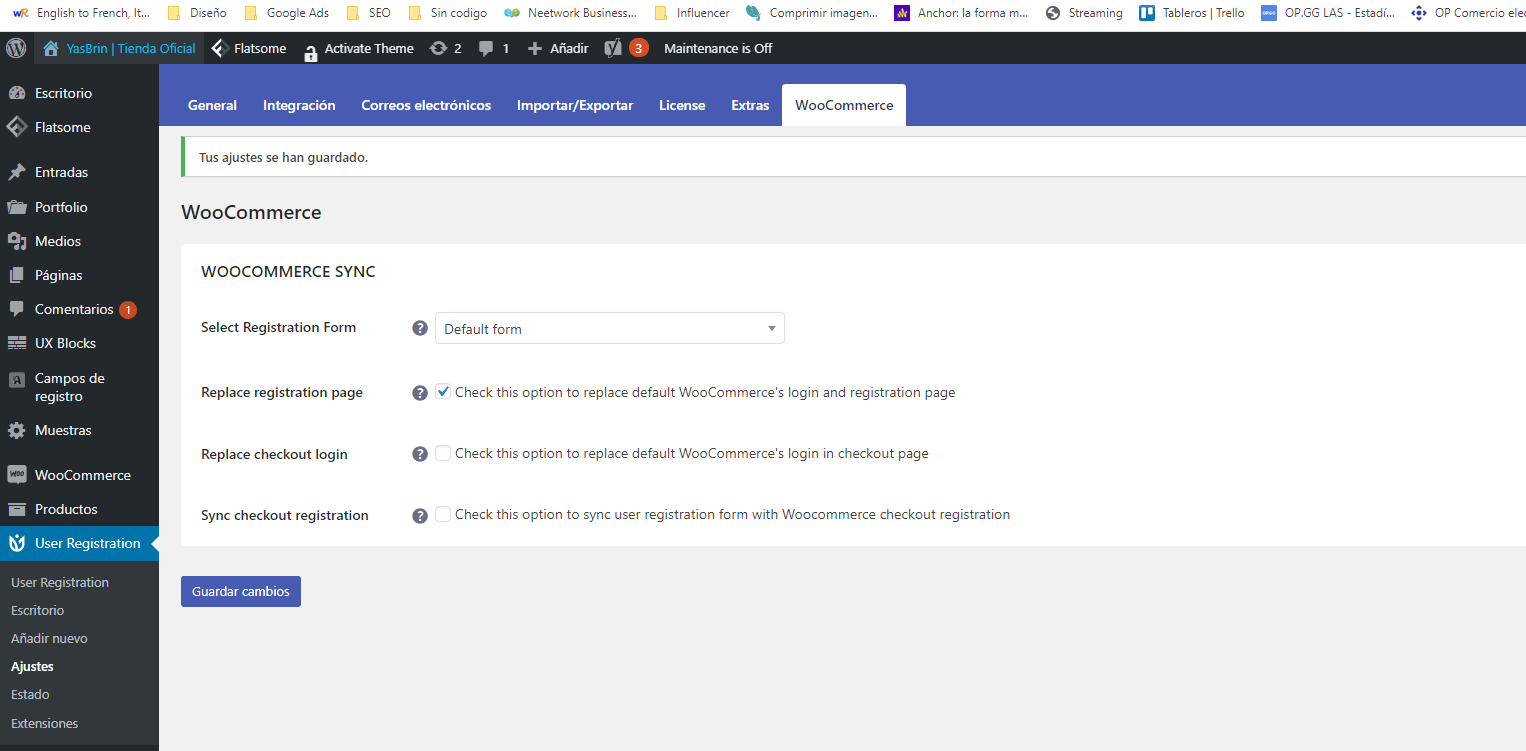Open Escritorio submenu under User Registration
Image resolution: width=1526 pixels, height=751 pixels.
(37, 610)
